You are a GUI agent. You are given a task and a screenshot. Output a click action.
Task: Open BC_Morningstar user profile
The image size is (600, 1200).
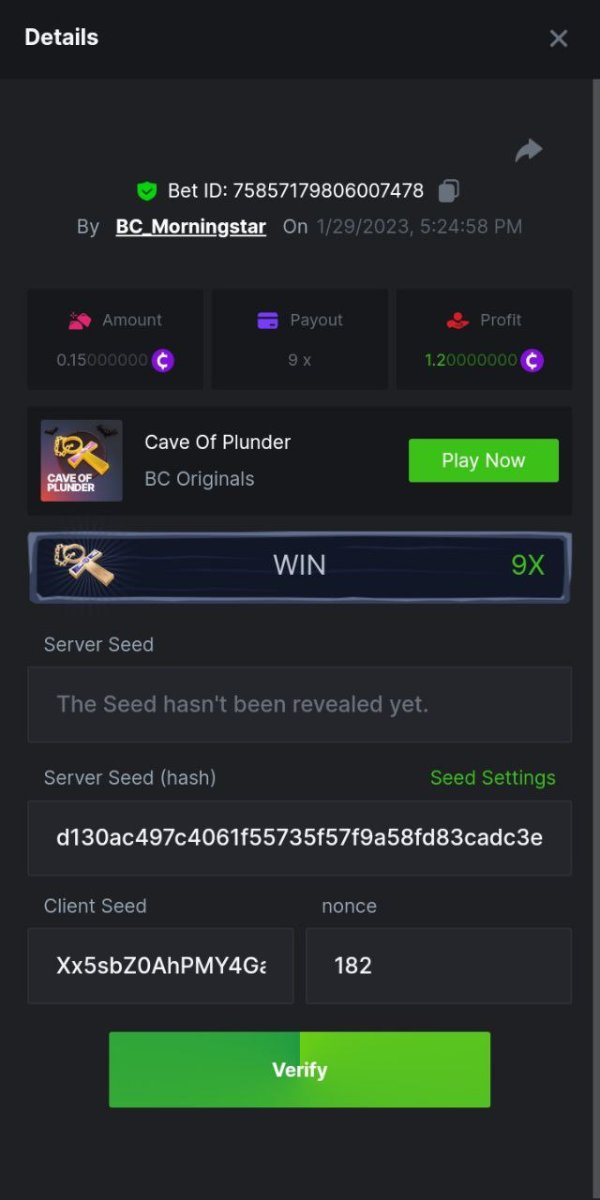pos(191,227)
